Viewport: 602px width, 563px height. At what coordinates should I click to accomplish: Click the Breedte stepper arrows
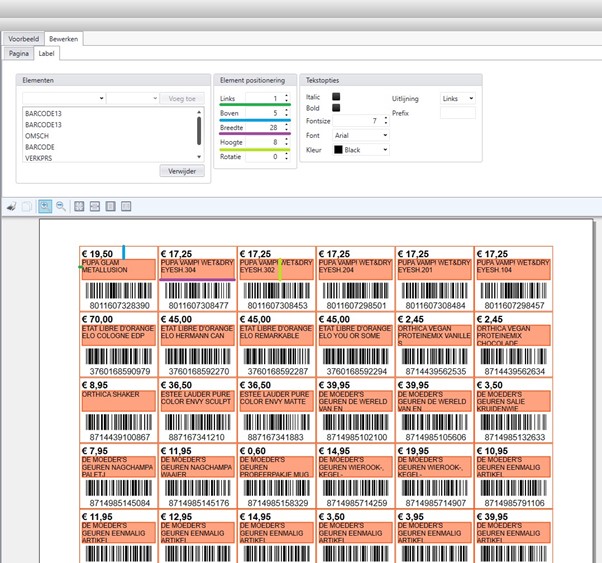[x=286, y=128]
